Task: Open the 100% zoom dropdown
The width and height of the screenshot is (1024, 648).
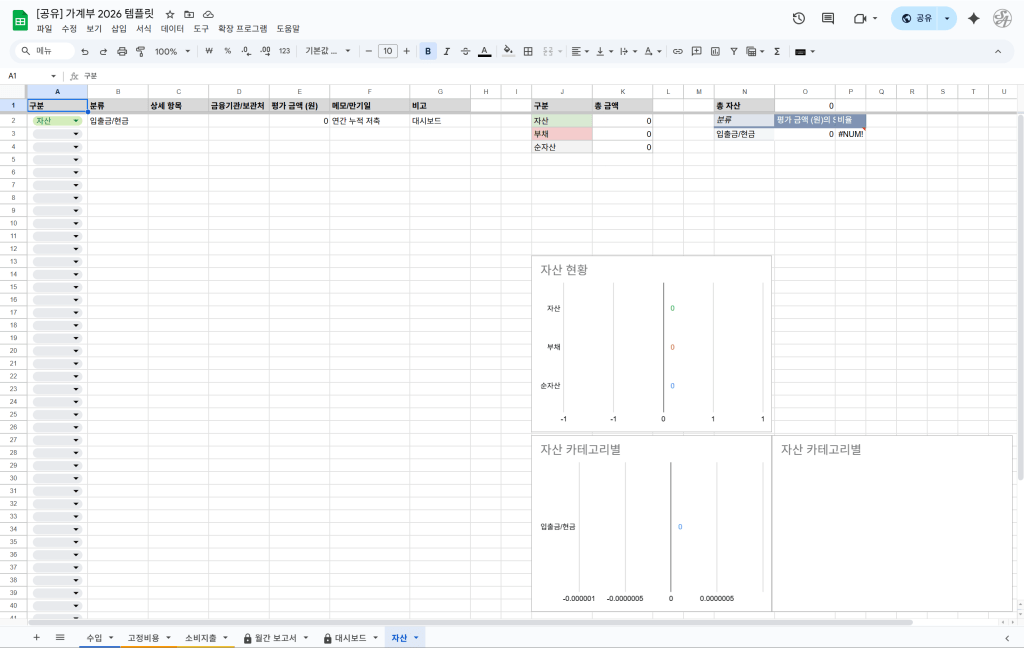Action: point(172,51)
